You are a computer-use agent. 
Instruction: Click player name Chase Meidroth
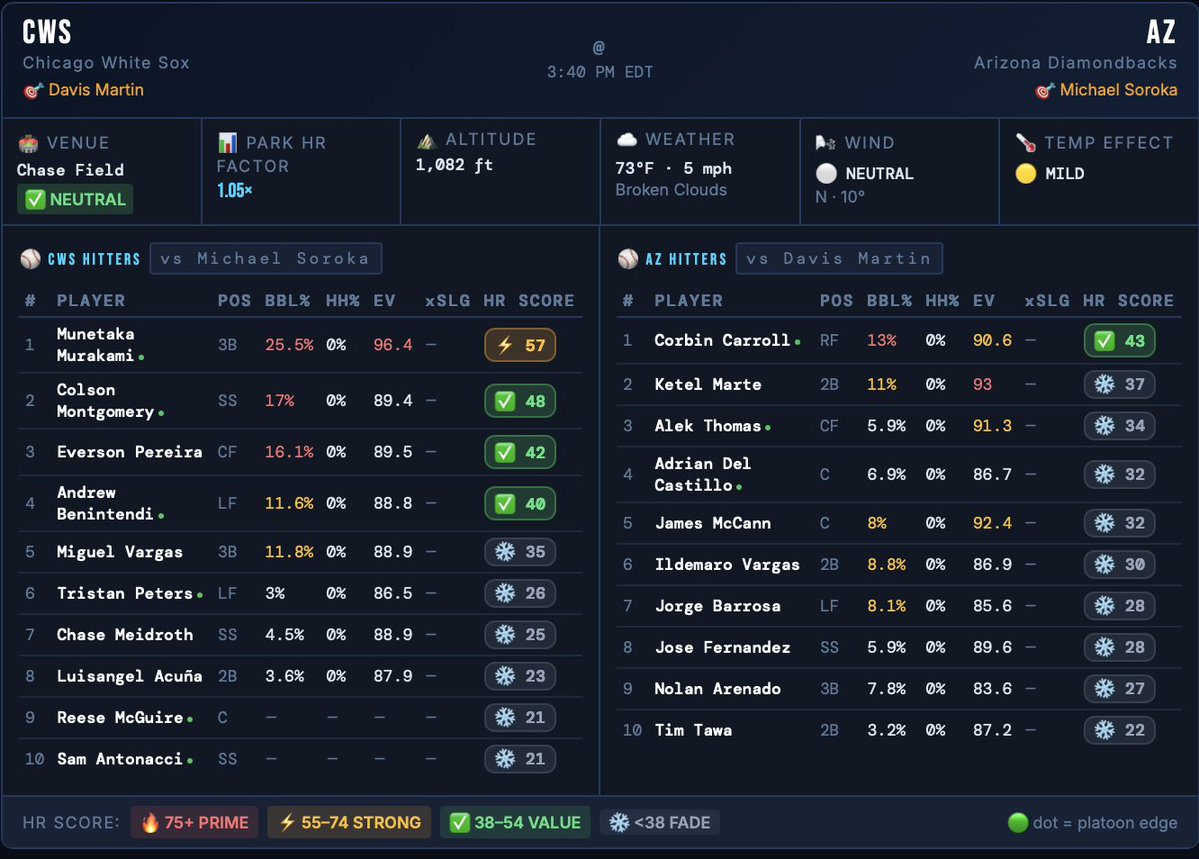pyautogui.click(x=125, y=634)
